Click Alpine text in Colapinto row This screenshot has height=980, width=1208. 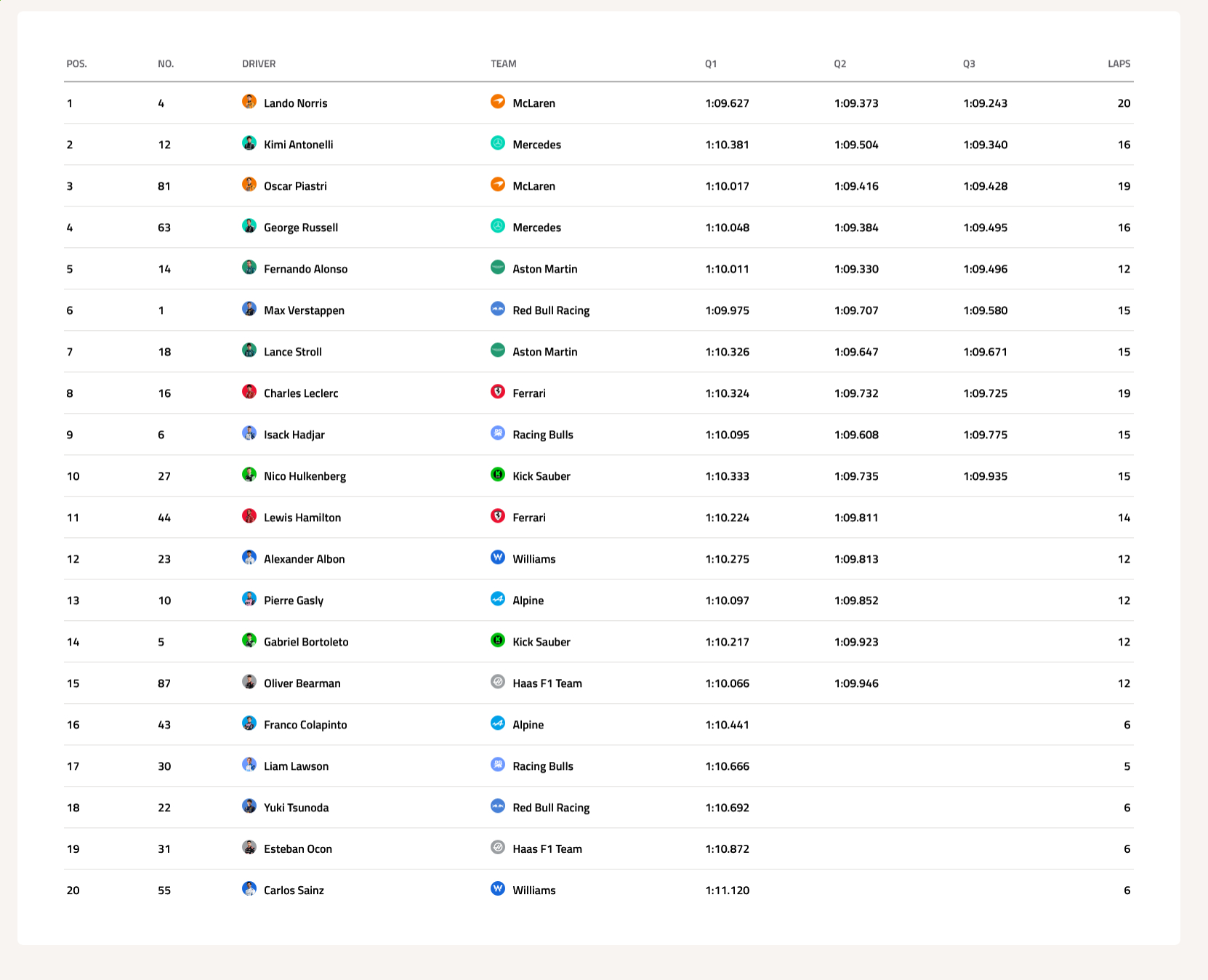[x=528, y=725]
